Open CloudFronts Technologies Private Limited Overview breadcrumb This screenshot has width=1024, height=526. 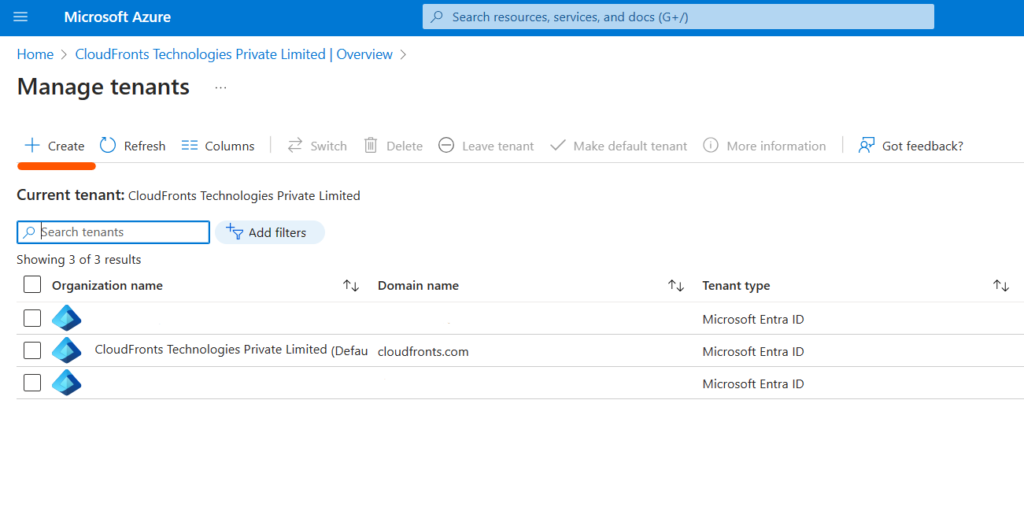[234, 54]
